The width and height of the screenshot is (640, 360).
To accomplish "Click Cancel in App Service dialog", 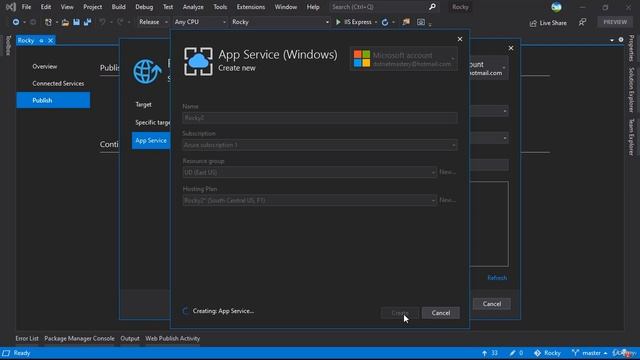I will 441,313.
